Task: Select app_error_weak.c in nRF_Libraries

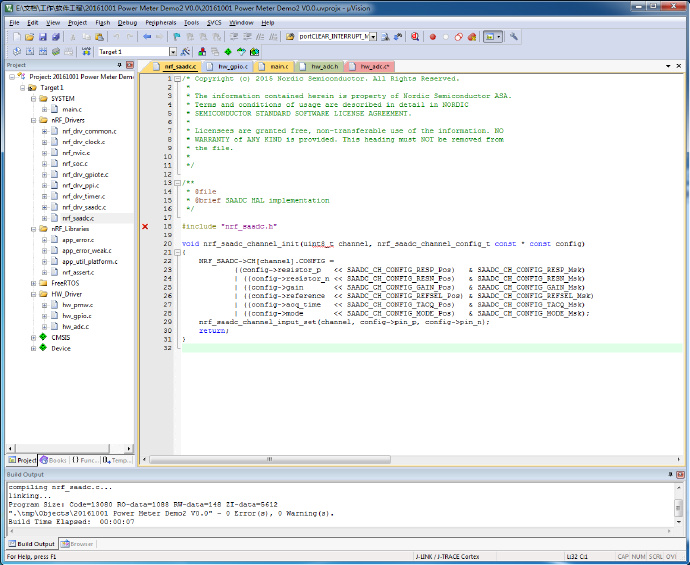Action: [87, 251]
